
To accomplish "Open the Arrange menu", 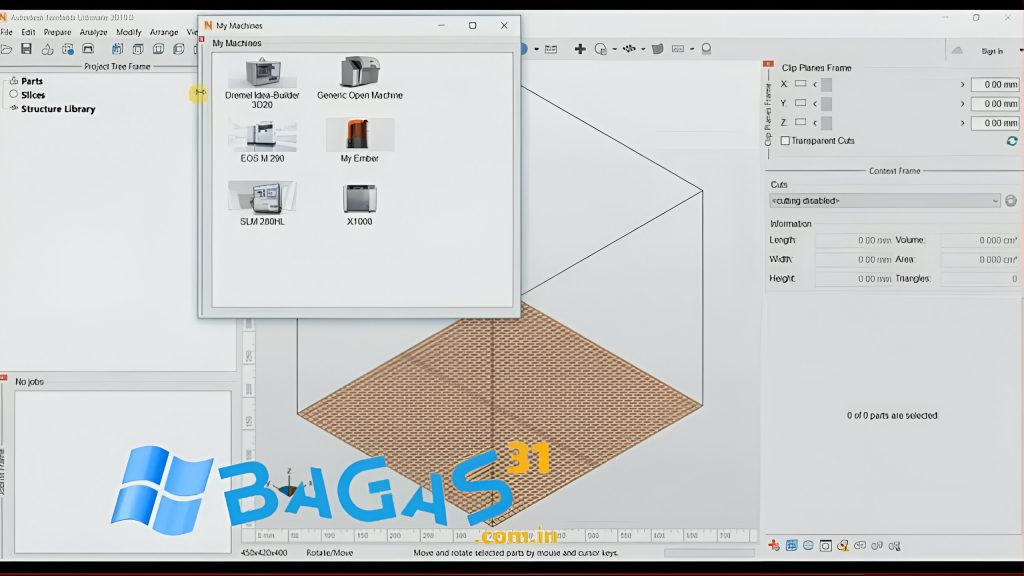I will (x=164, y=32).
